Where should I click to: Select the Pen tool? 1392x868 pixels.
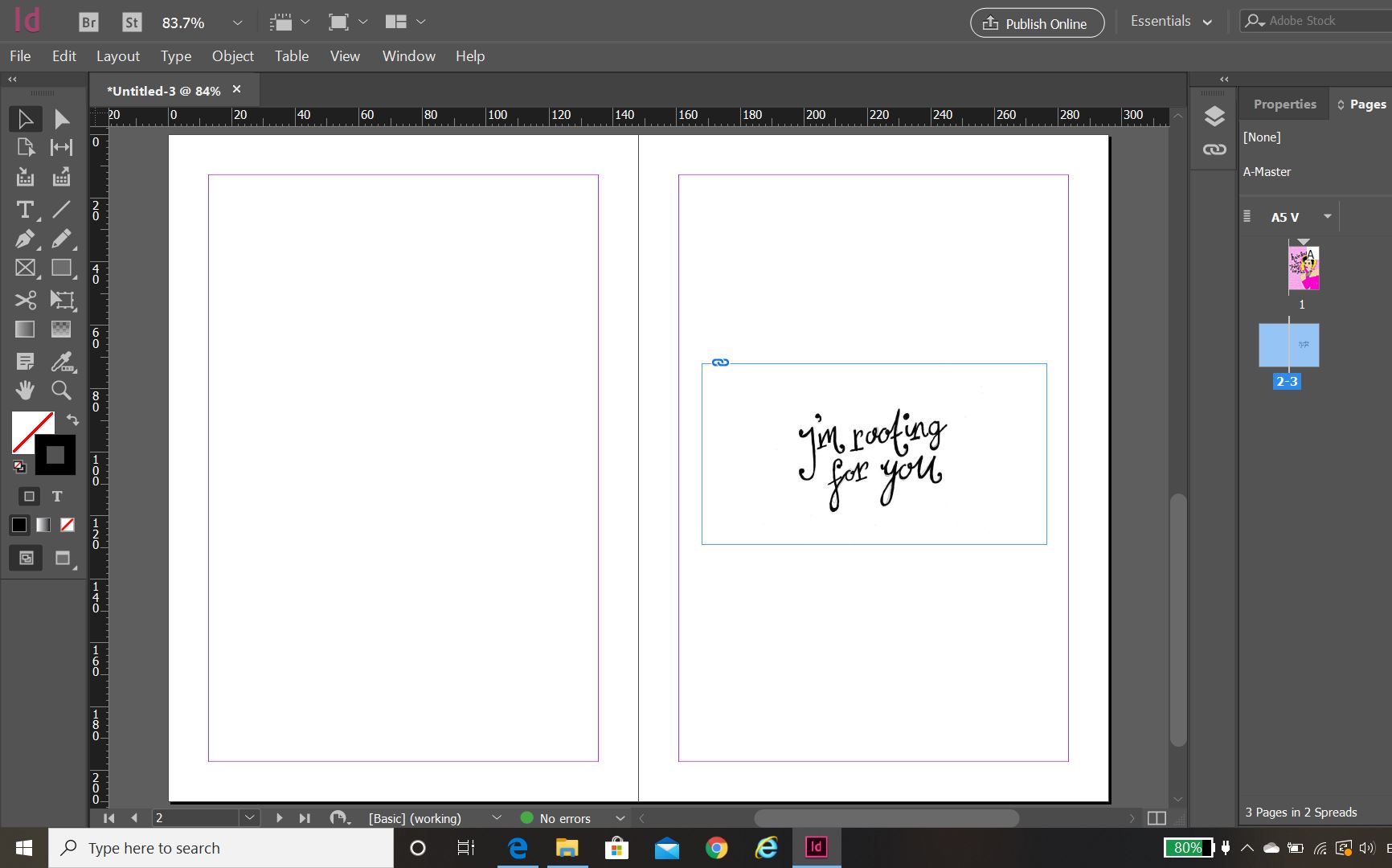25,239
